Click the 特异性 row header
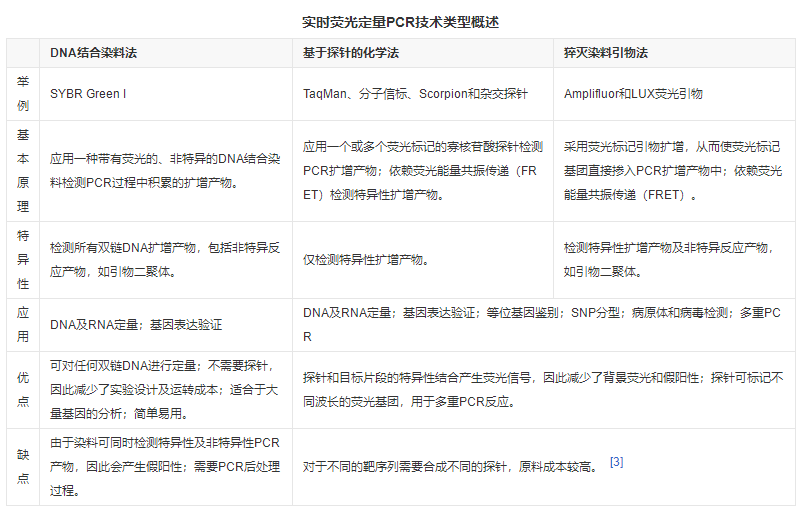Viewport: 798px width, 511px height. pyautogui.click(x=23, y=259)
